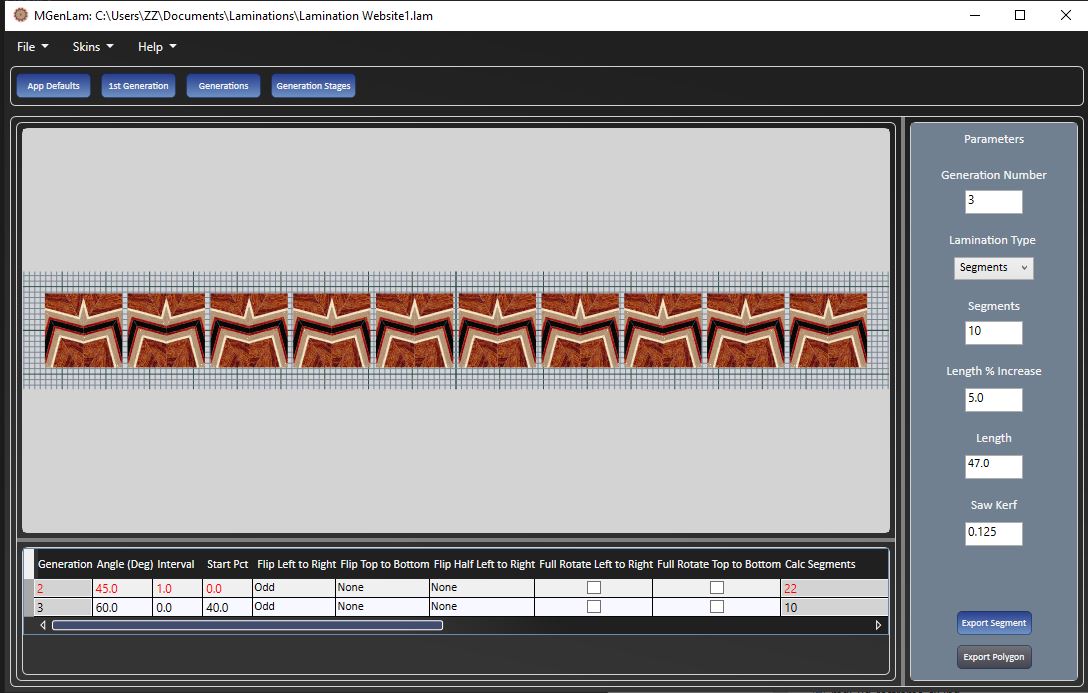Click the MGenLam app icon in title bar
The image size is (1088, 693).
coord(20,15)
